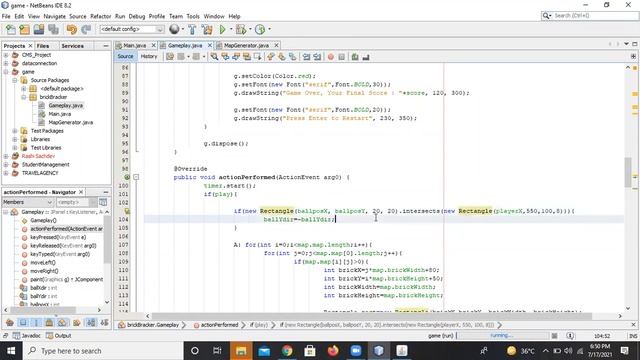The height and width of the screenshot is (360, 640).
Task: Expand the Test Packages node
Action: coord(15,131)
